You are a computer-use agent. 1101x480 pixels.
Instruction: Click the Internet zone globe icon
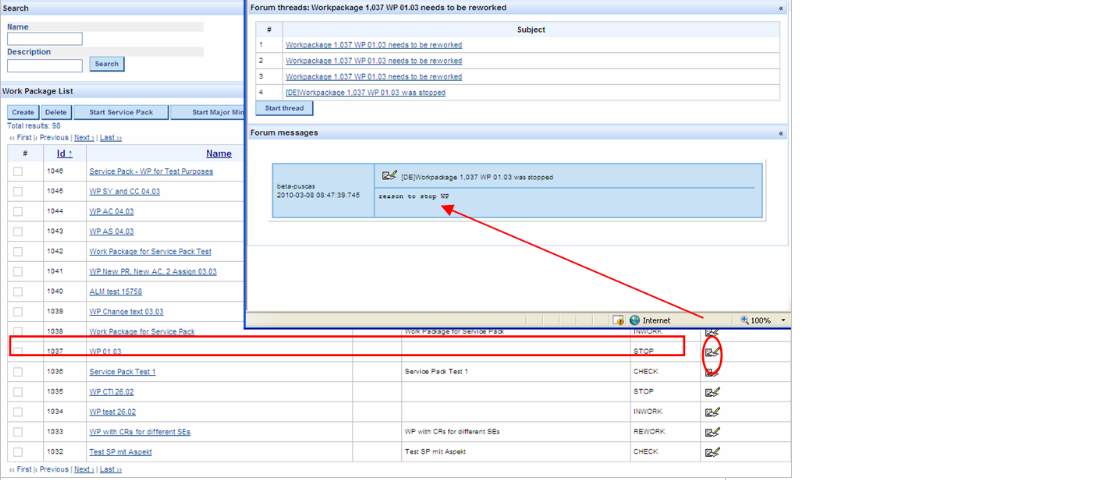(634, 320)
